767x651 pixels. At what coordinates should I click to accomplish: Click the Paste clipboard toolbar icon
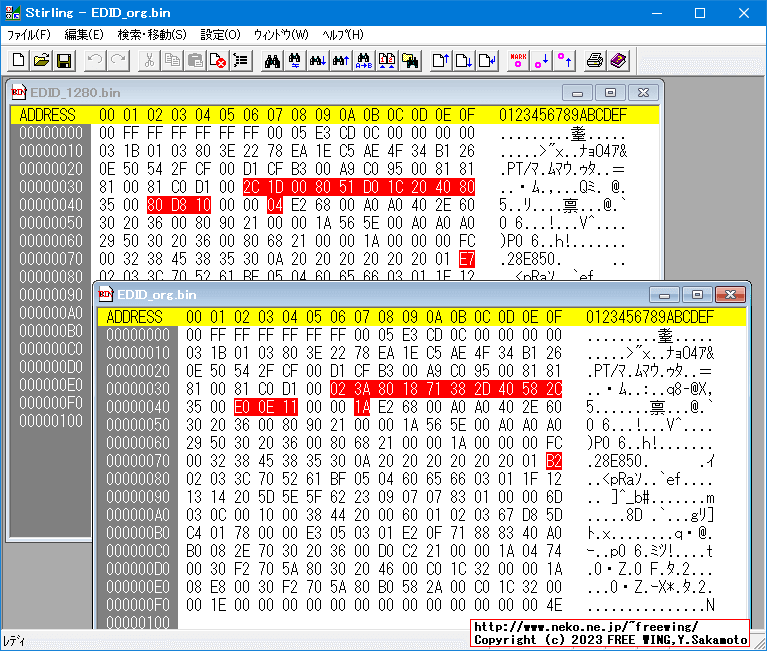pyautogui.click(x=196, y=61)
